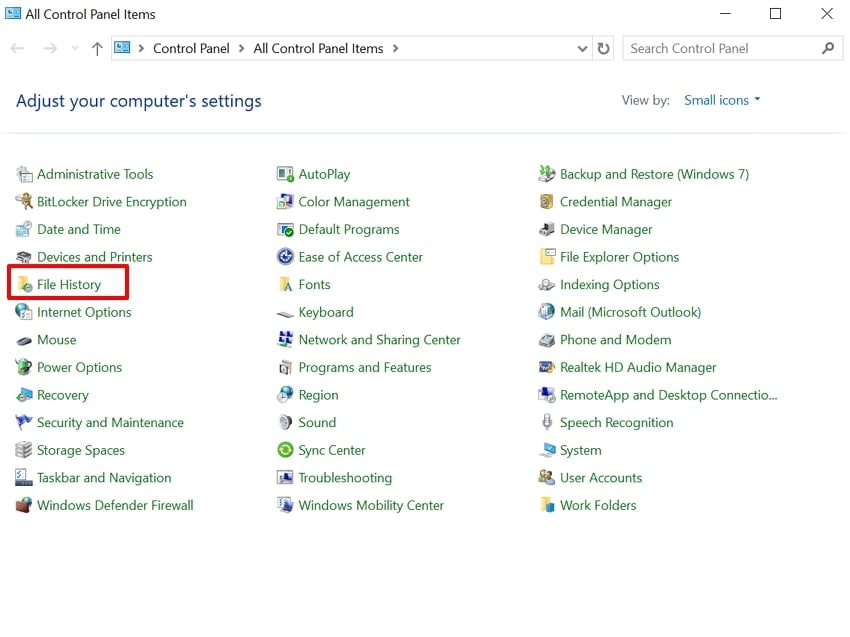Open Administrative Tools

95,173
